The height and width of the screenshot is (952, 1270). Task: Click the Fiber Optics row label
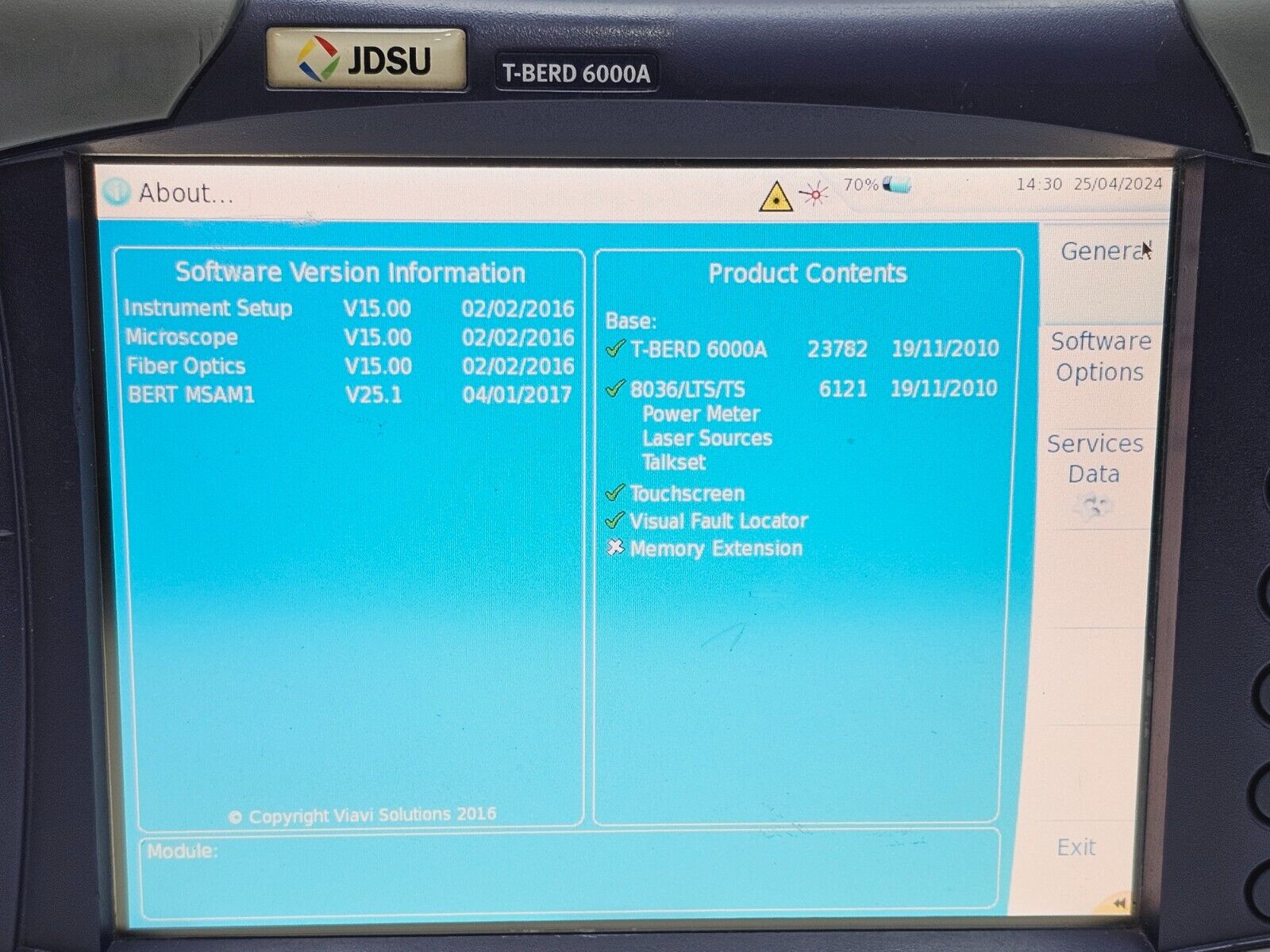(x=186, y=366)
